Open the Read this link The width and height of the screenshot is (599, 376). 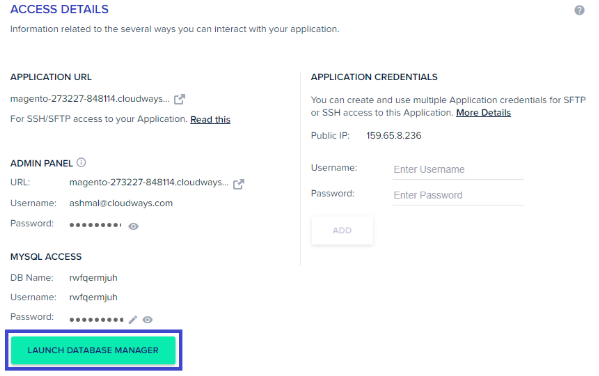click(x=210, y=120)
